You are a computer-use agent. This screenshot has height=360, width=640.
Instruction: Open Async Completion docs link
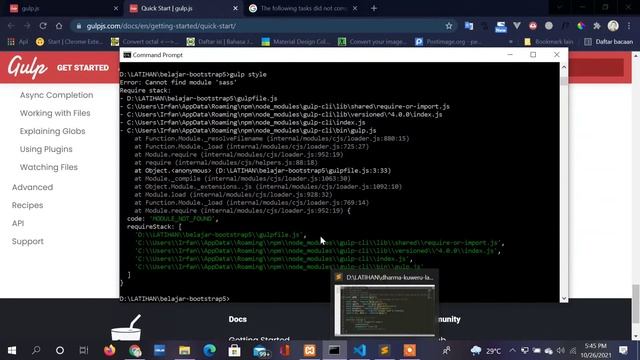point(56,95)
